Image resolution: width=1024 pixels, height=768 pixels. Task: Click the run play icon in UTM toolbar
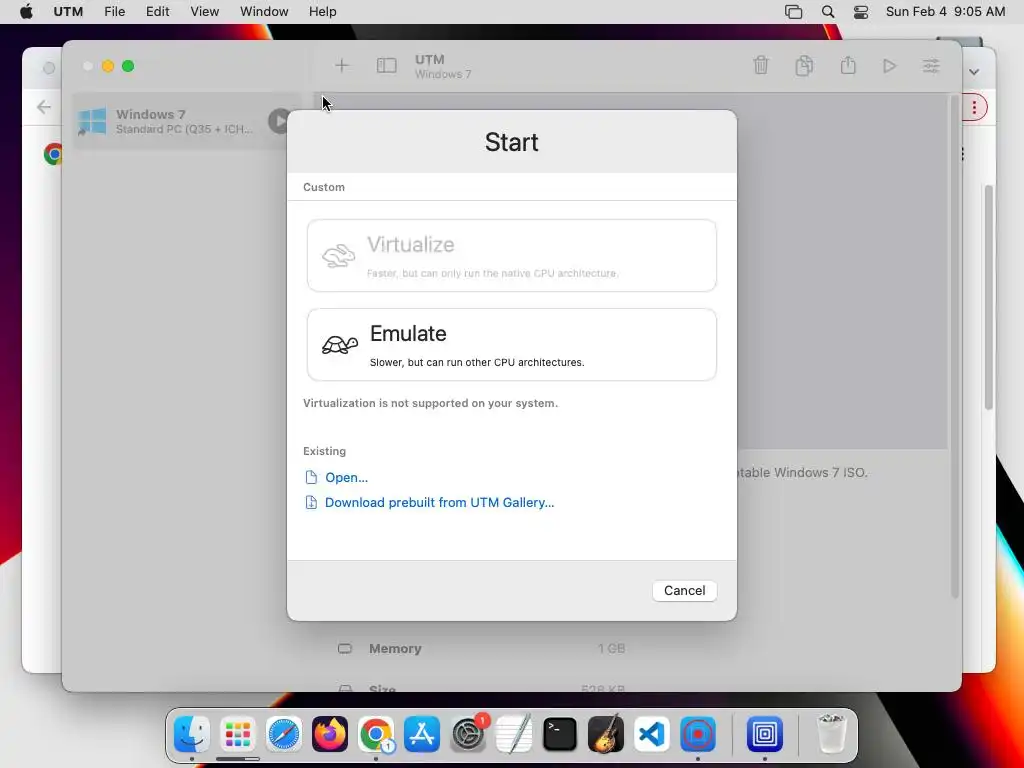889,65
